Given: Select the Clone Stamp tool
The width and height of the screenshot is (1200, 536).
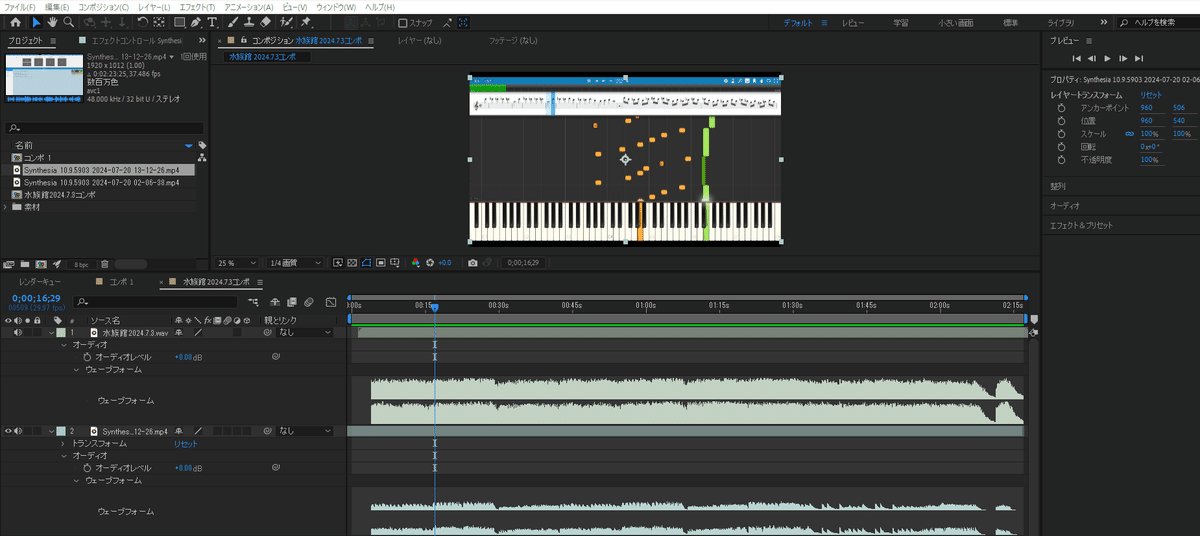Looking at the screenshot, I should 249,21.
